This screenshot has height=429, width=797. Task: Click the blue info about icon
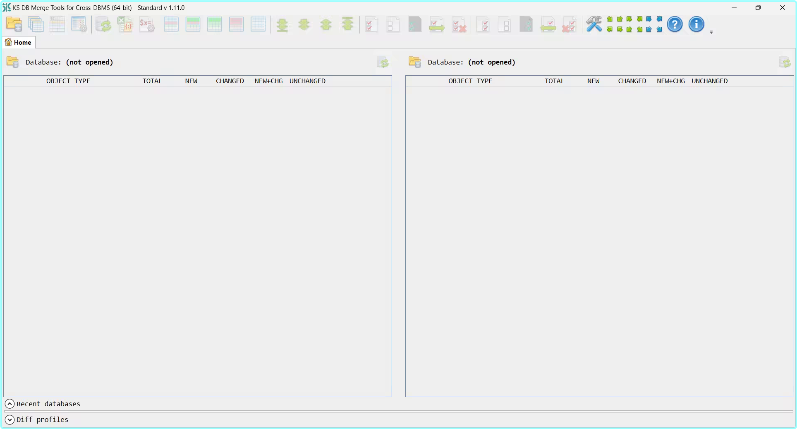[x=696, y=24]
